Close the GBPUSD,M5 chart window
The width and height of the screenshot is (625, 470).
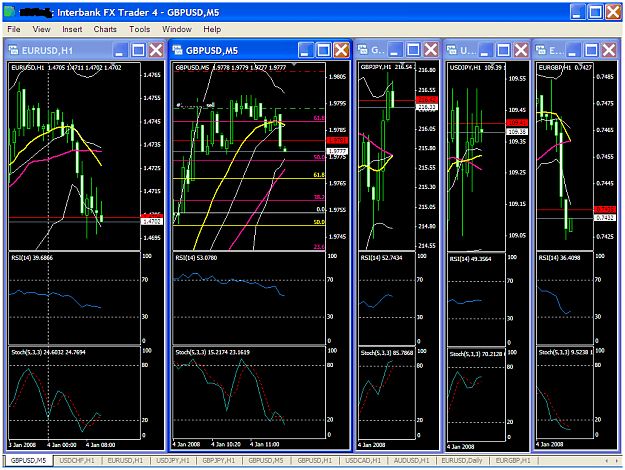341,50
